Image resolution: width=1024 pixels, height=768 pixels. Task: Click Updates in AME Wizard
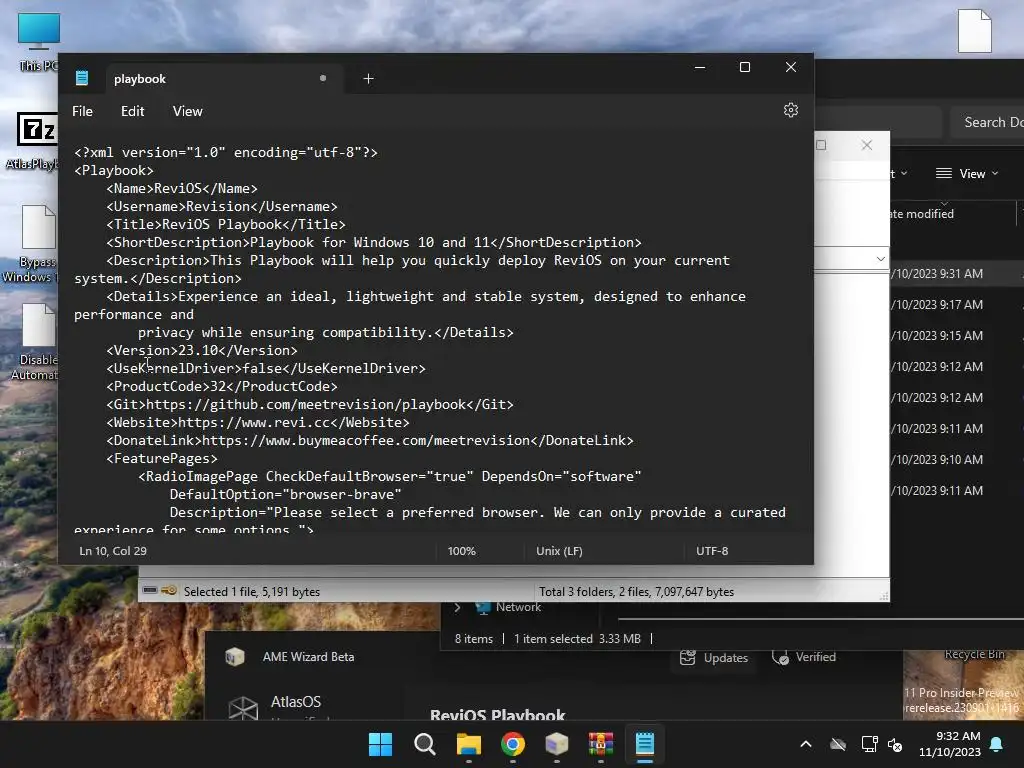pos(714,658)
